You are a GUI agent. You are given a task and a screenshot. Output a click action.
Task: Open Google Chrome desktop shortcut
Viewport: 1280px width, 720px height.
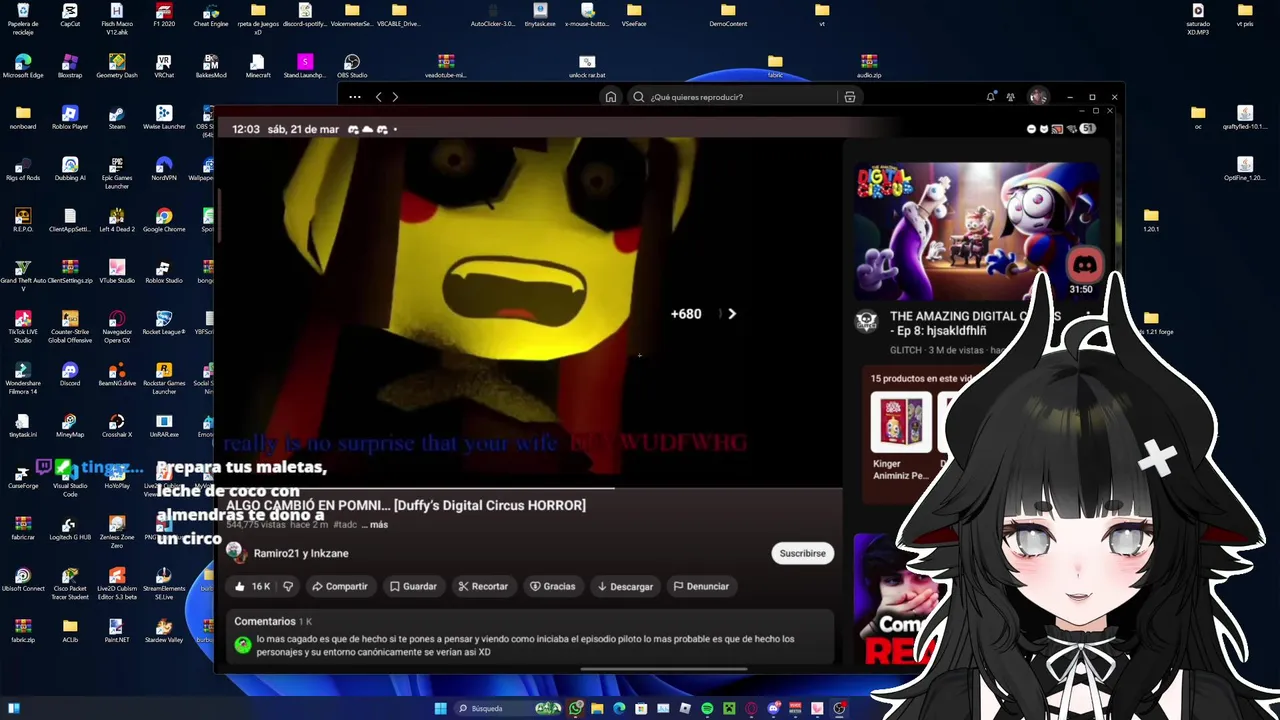[x=164, y=221]
